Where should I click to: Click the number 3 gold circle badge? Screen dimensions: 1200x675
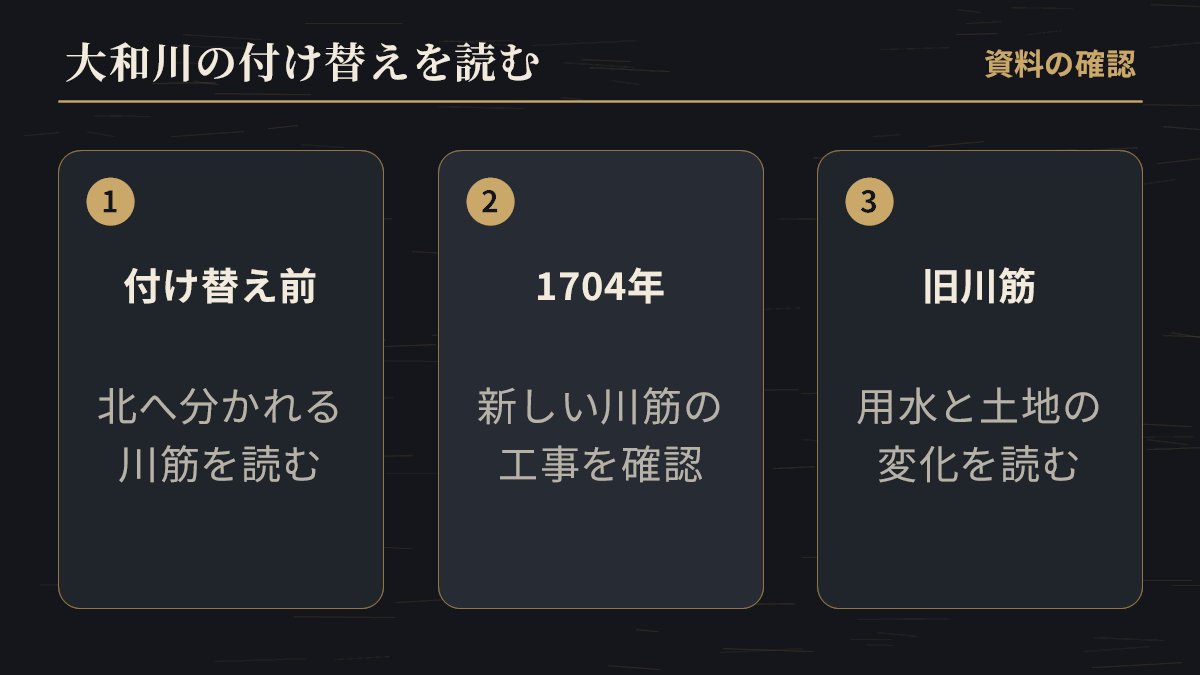coord(869,201)
